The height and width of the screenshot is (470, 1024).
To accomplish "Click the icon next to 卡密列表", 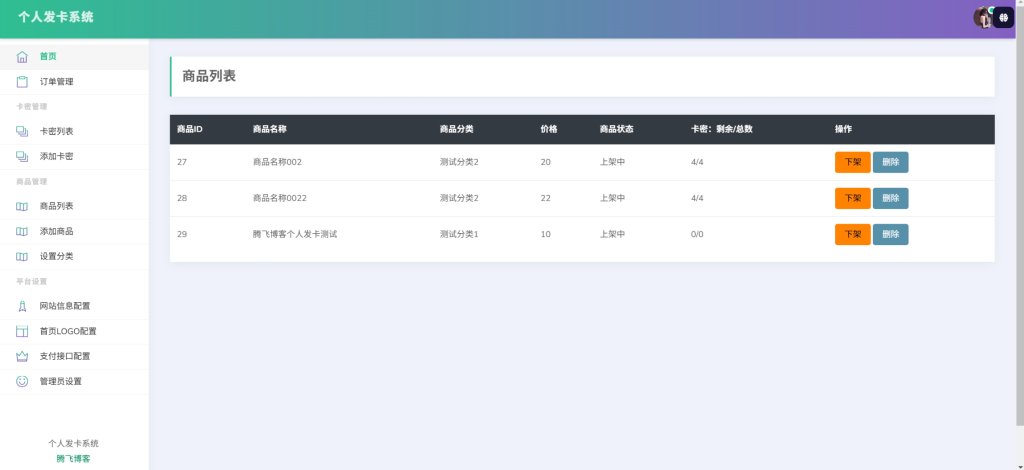I will coord(22,131).
